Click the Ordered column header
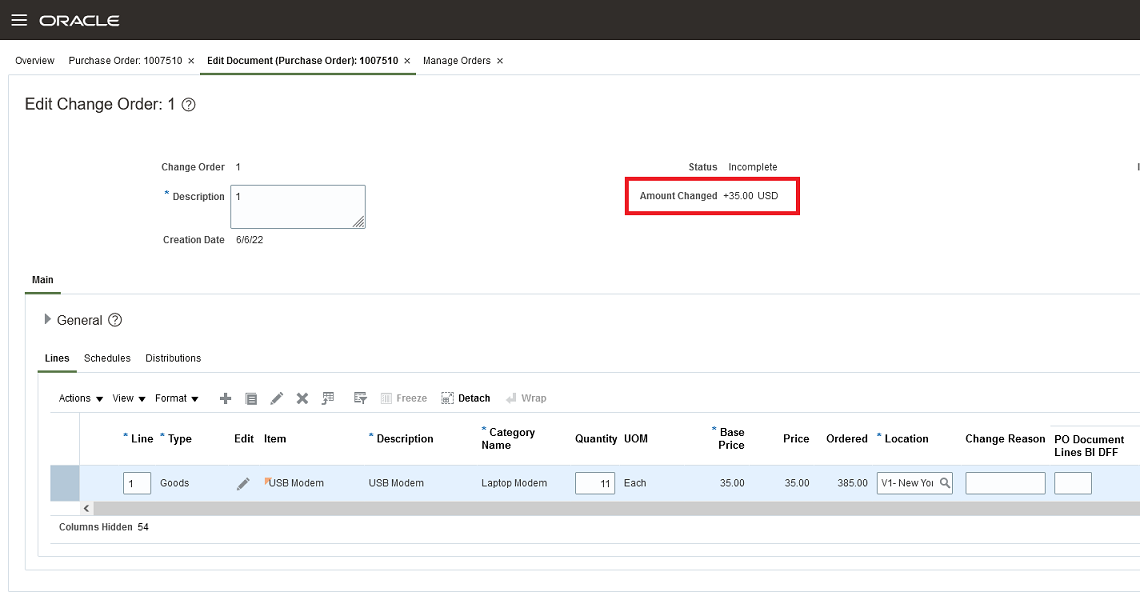The image size is (1140, 600). [x=847, y=439]
